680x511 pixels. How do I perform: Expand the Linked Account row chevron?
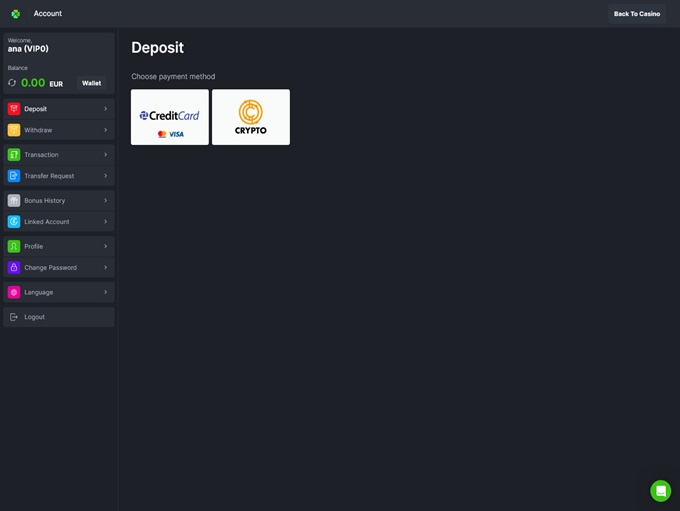(x=105, y=222)
